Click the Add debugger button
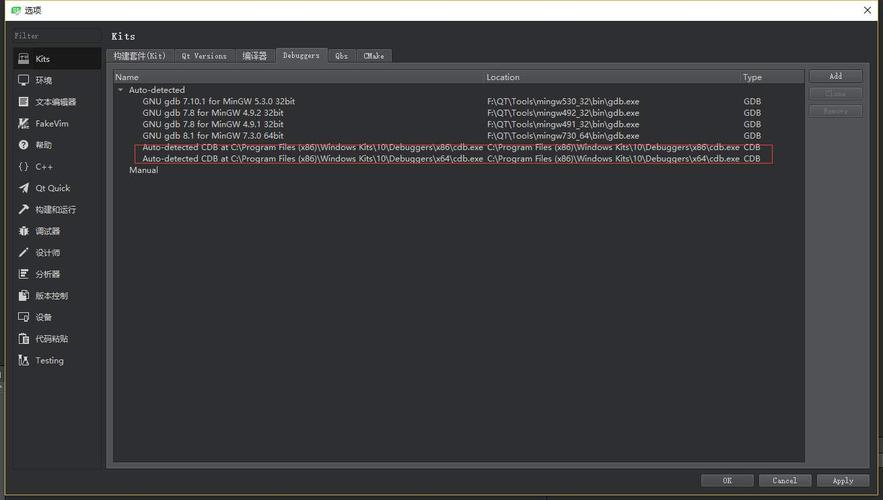 (x=835, y=76)
